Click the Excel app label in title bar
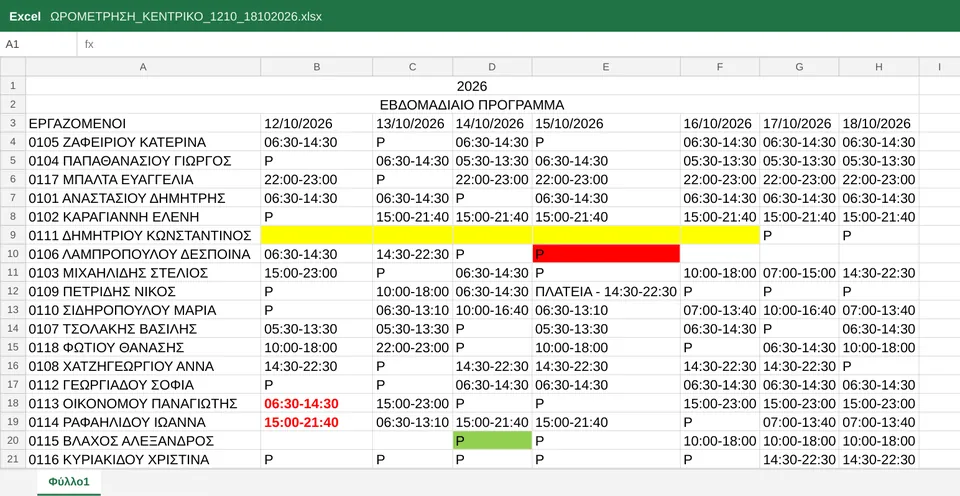Screen dimensions: 960x496 [24, 17]
